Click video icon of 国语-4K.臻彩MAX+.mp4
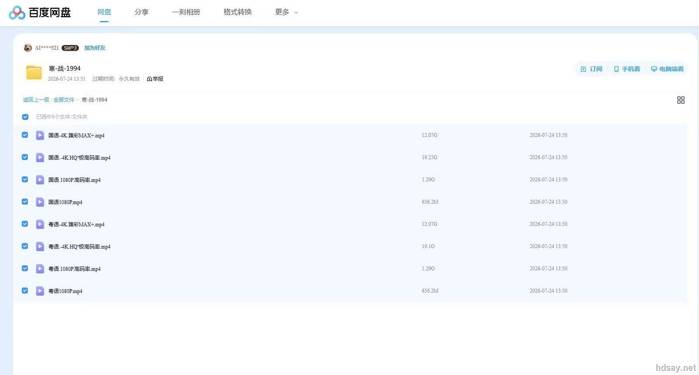Image resolution: width=699 pixels, height=375 pixels. click(x=40, y=135)
